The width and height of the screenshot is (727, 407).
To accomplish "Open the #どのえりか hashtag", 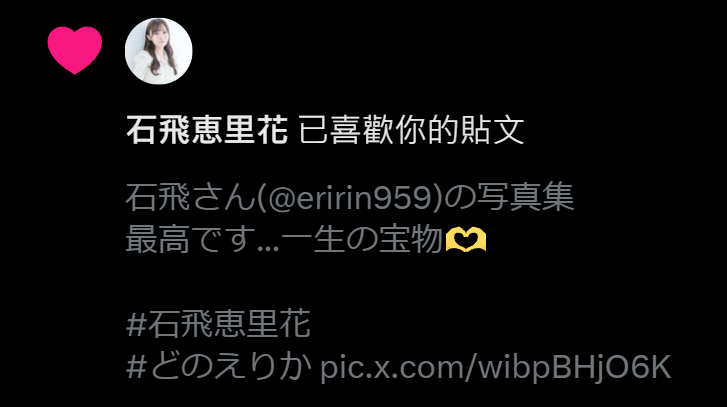I will pos(219,366).
